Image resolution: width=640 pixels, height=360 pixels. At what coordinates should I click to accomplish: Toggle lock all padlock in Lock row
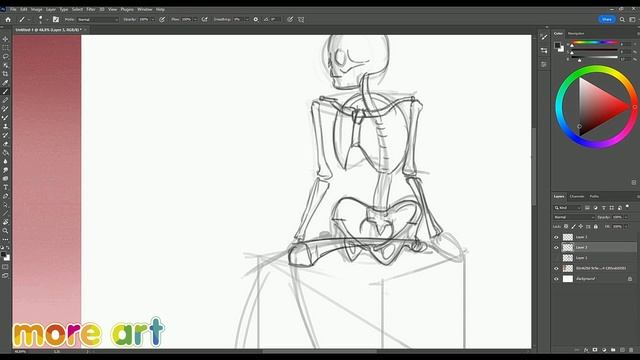(x=596, y=226)
